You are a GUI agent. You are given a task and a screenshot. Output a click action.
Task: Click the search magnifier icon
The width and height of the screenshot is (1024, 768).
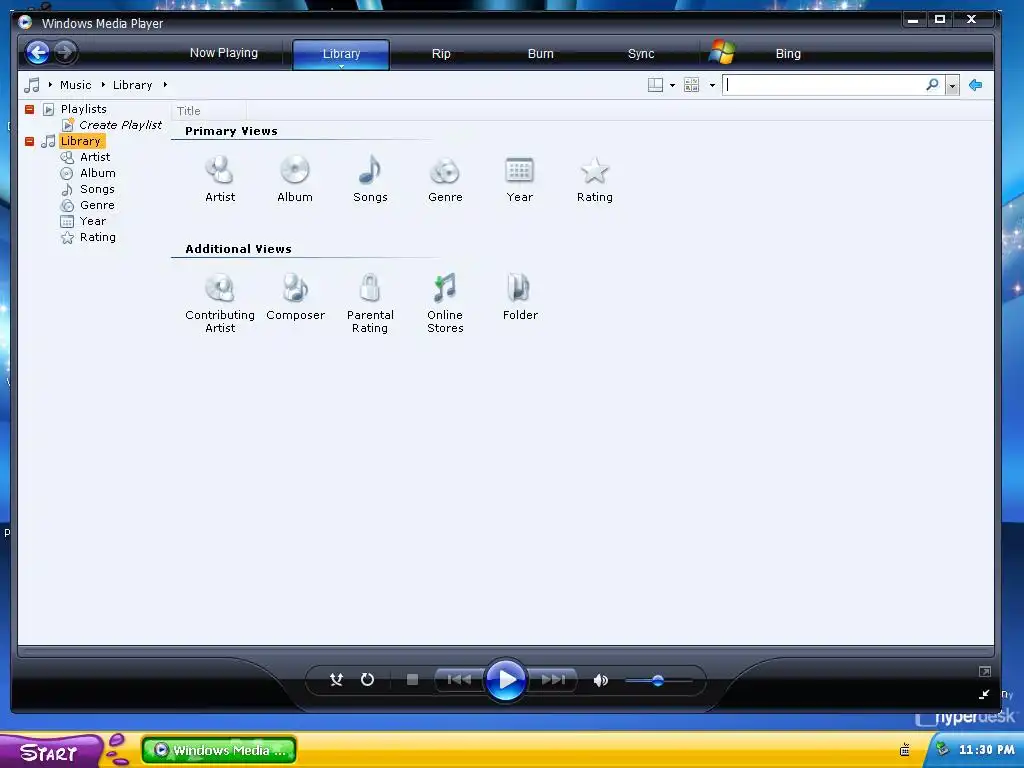(933, 84)
